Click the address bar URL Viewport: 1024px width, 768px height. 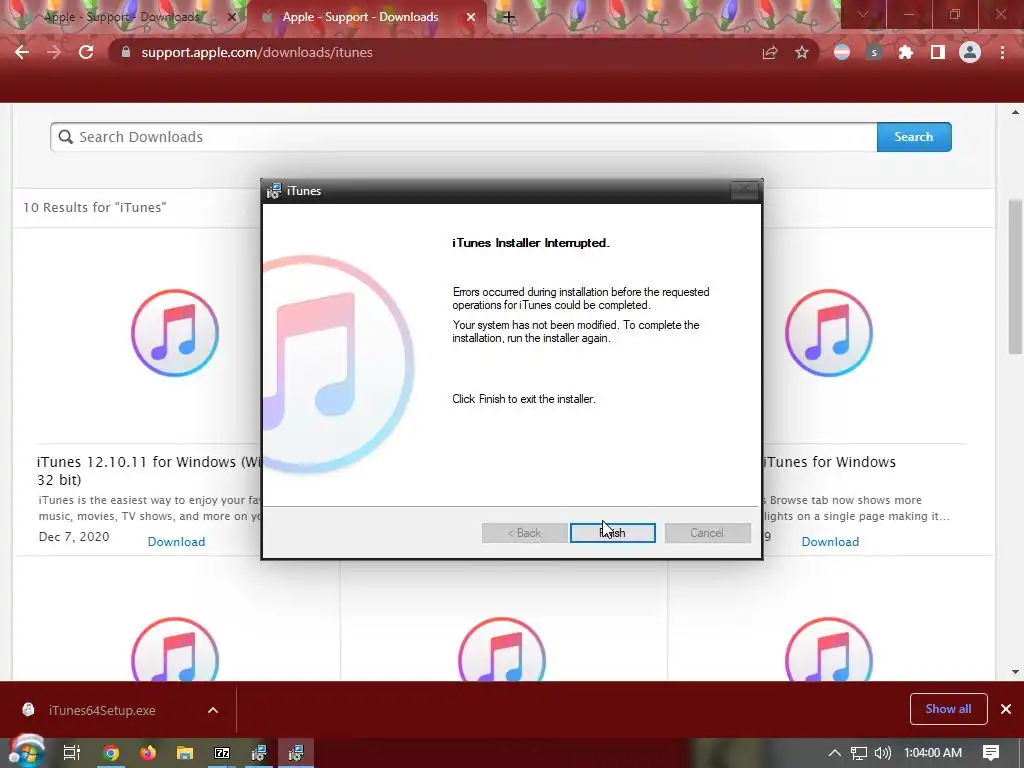(x=257, y=52)
